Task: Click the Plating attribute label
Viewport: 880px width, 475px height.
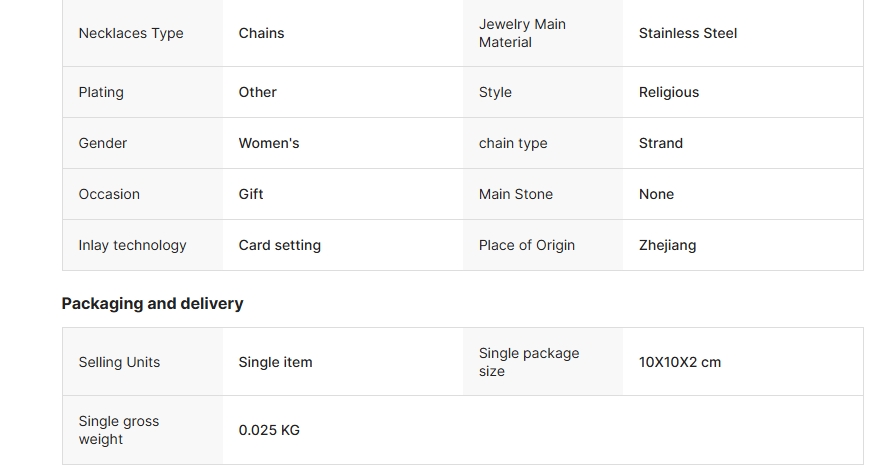Action: coord(101,92)
